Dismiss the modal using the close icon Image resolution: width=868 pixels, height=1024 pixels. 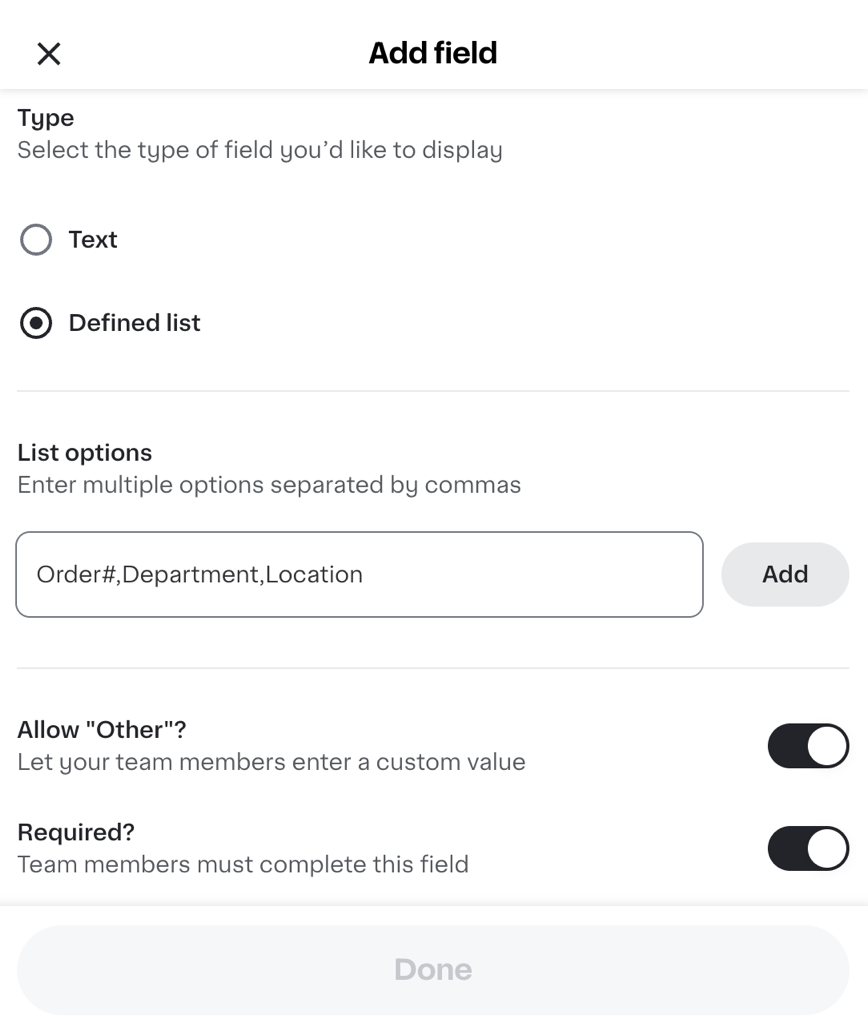tap(48, 53)
